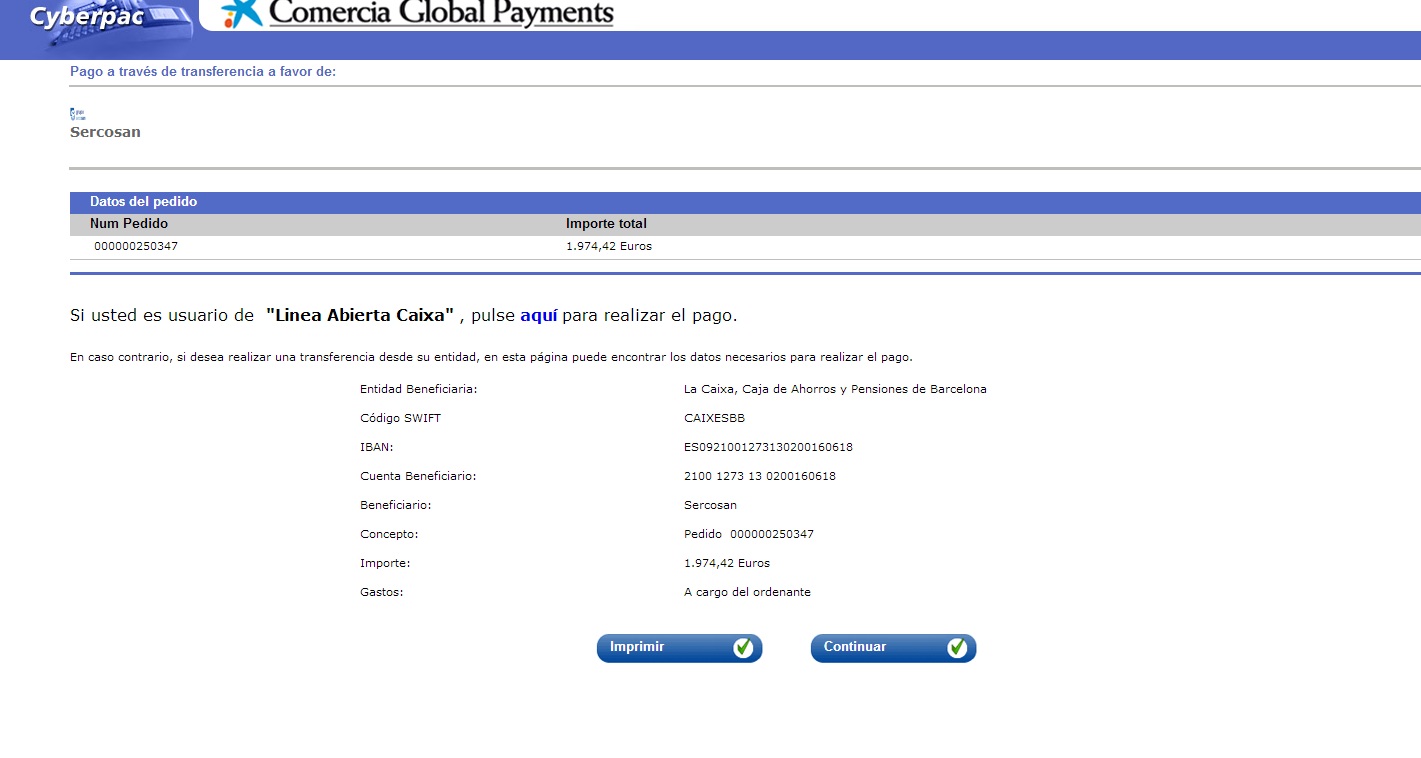Select "A cargo del ordenante" value

(747, 592)
